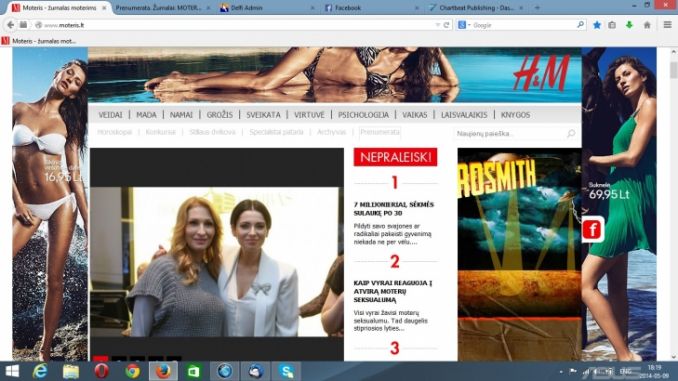Expand the search engine selector dropdown
The width and height of the screenshot is (678, 381).
tap(464, 25)
